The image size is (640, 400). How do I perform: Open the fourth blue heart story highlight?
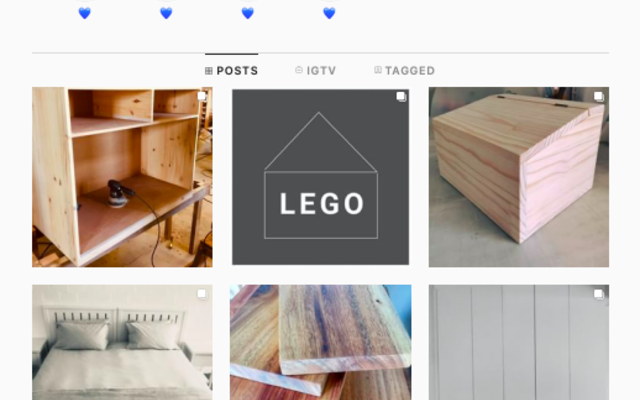(329, 13)
